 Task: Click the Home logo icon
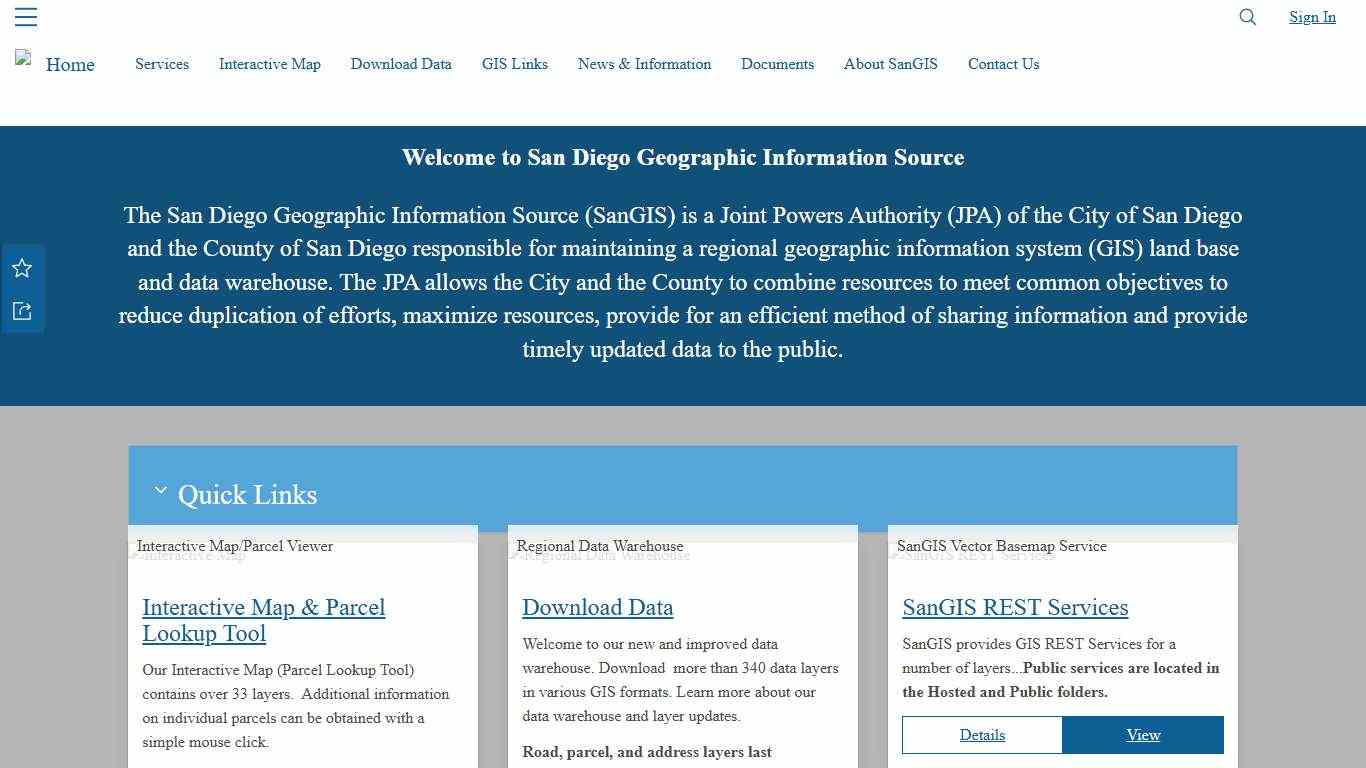25,60
